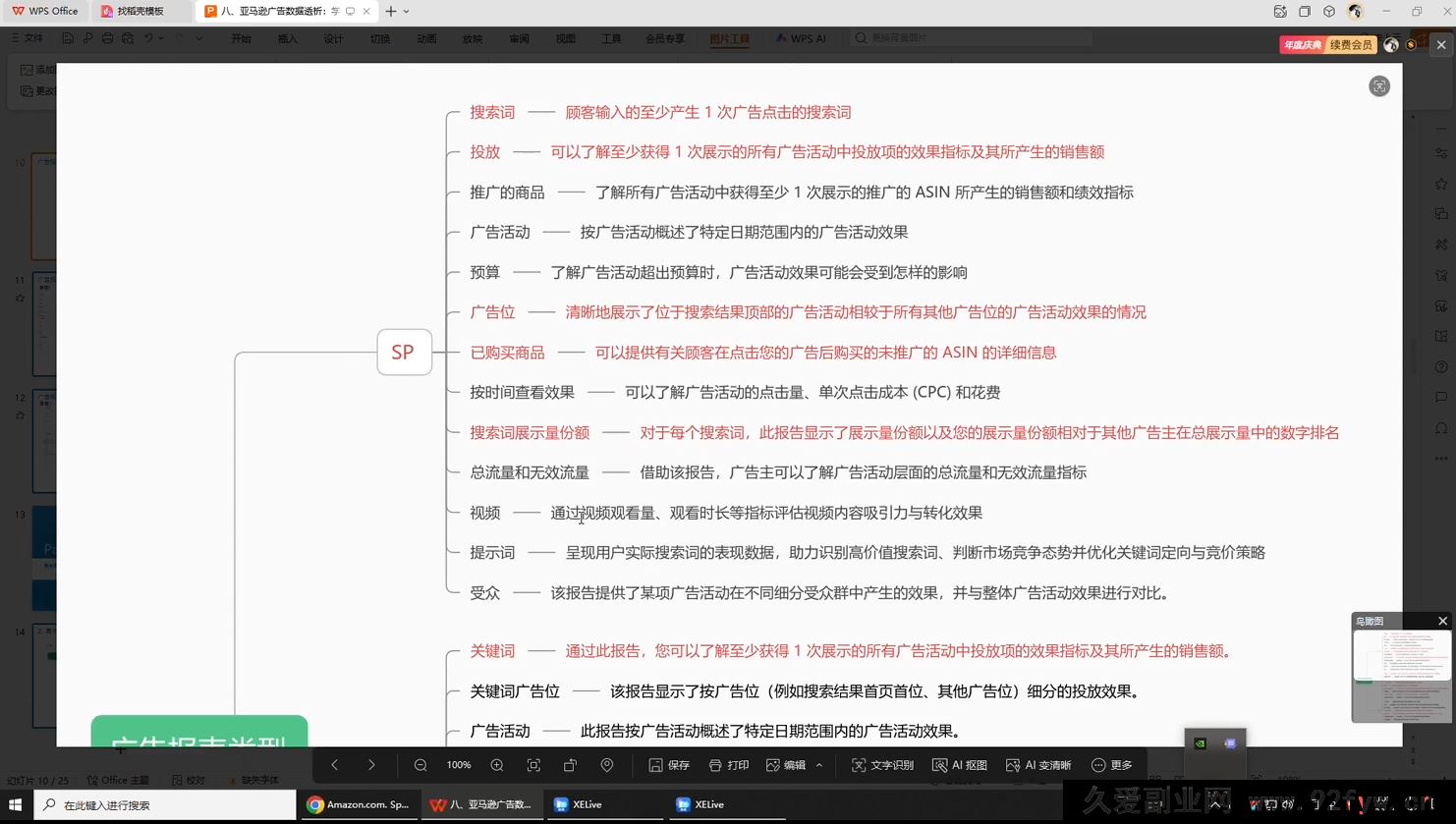Close the 鸟瞰图 overview panel
Image resolution: width=1456 pixels, height=824 pixels.
click(x=1442, y=621)
